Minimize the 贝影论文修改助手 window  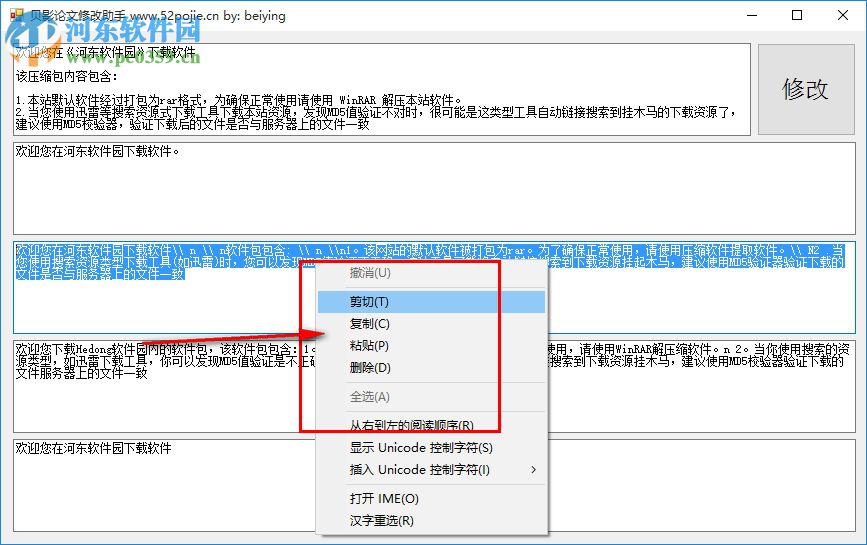pyautogui.click(x=752, y=15)
